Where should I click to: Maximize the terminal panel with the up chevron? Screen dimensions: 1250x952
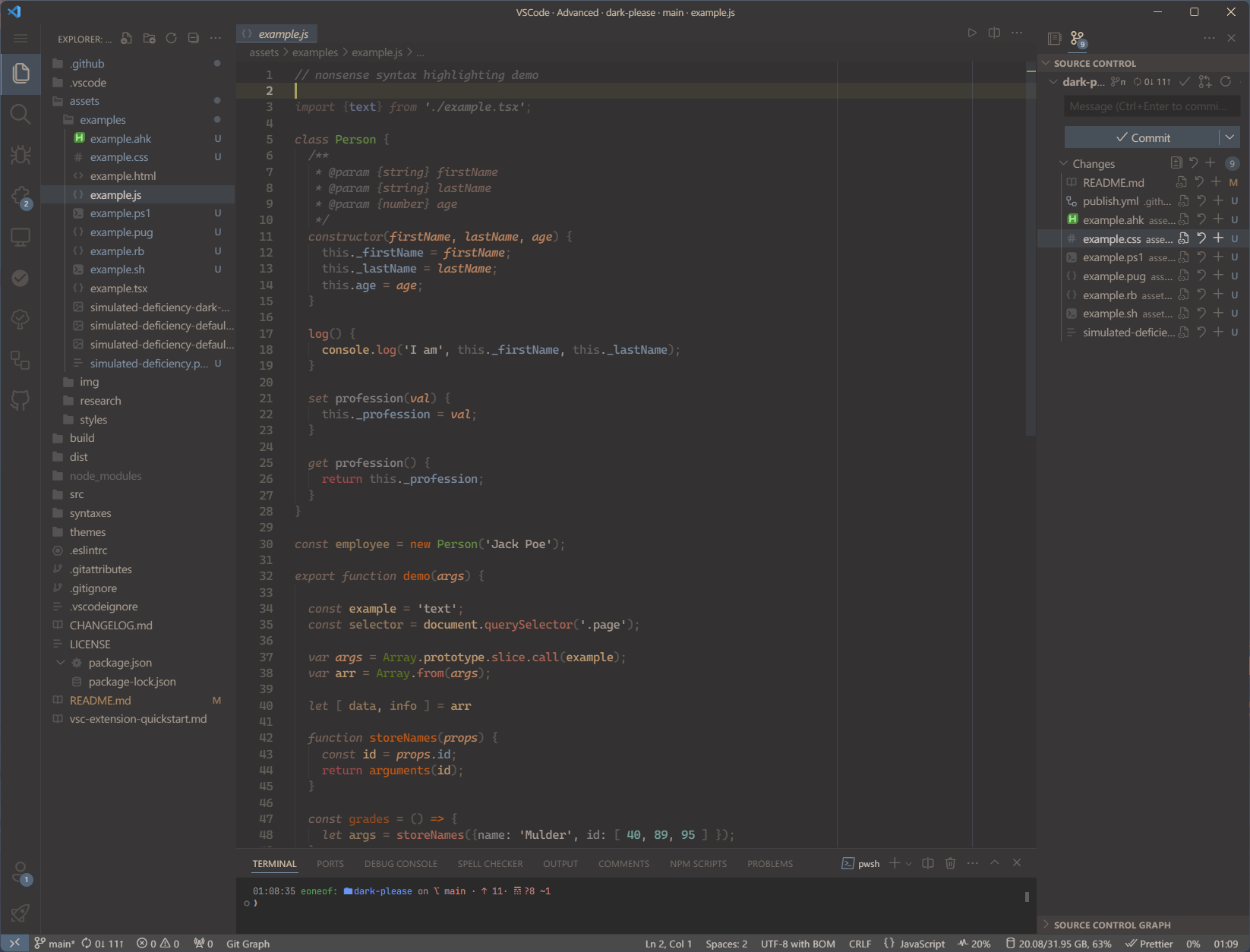pos(995,863)
